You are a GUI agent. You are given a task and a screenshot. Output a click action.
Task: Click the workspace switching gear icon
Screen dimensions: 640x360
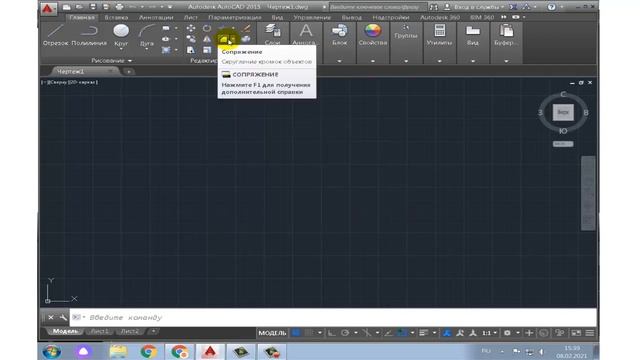(507, 333)
